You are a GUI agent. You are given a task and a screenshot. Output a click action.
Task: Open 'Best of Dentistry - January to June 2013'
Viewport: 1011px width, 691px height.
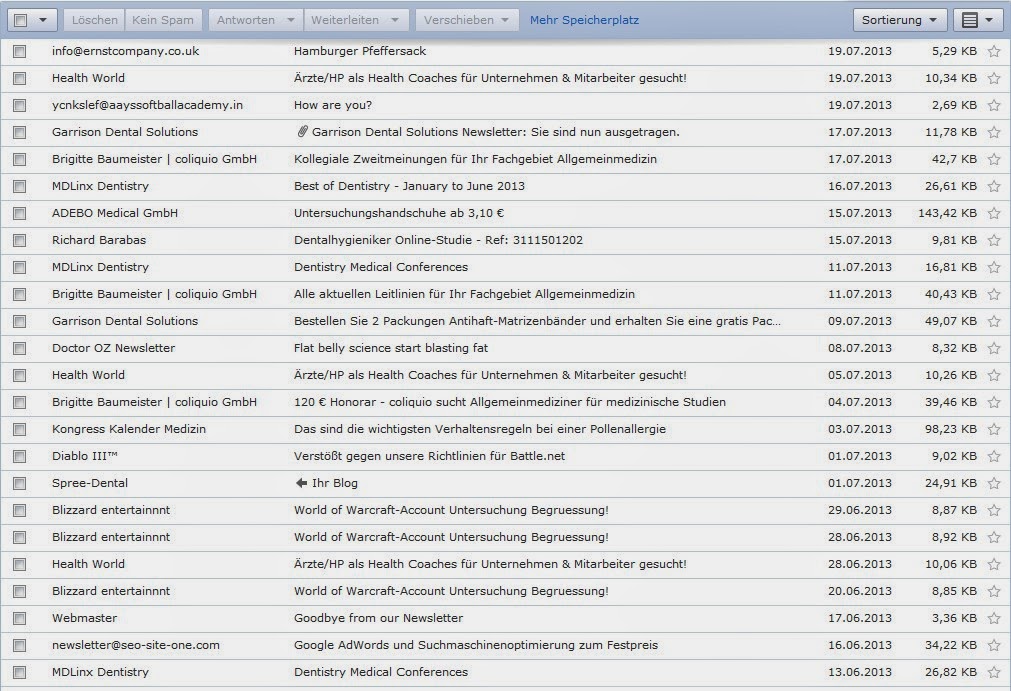pyautogui.click(x=409, y=186)
